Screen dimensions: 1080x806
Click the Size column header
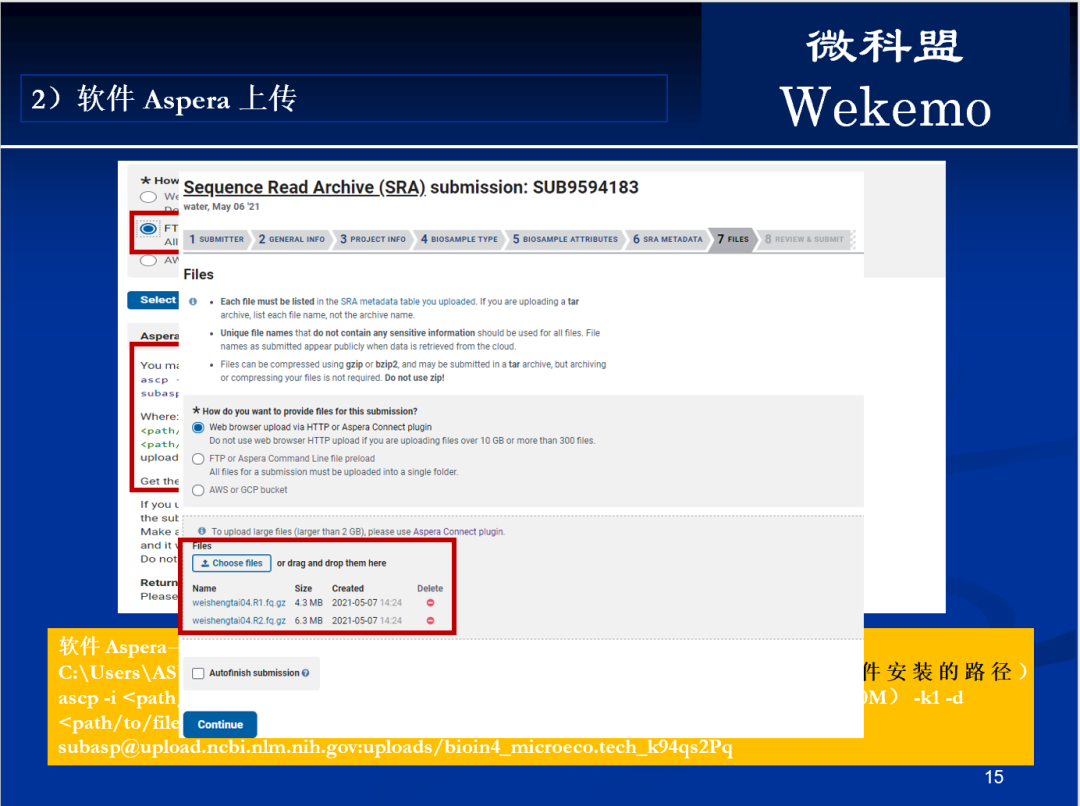pyautogui.click(x=303, y=588)
